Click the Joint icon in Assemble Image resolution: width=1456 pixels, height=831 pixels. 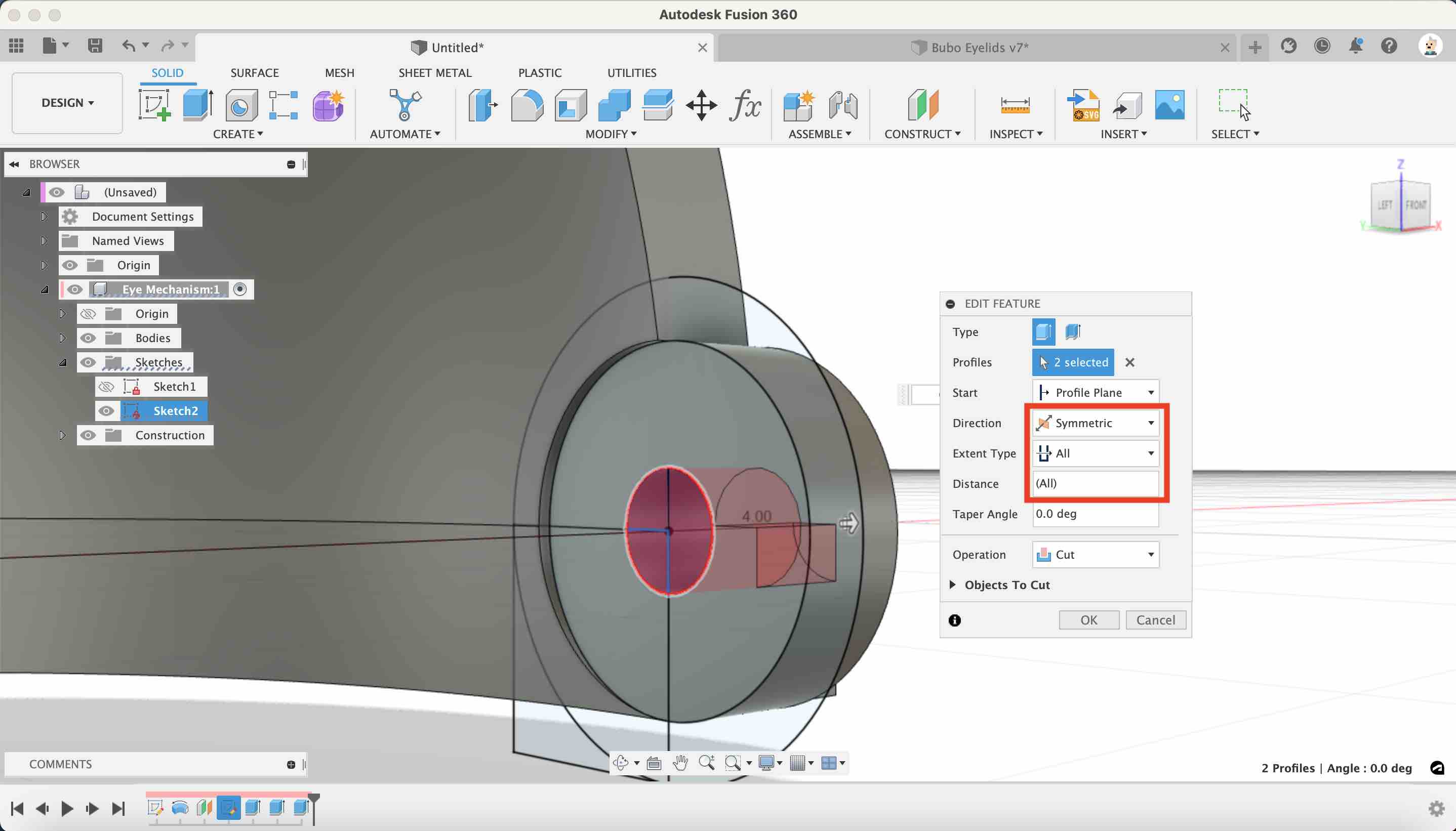click(842, 106)
